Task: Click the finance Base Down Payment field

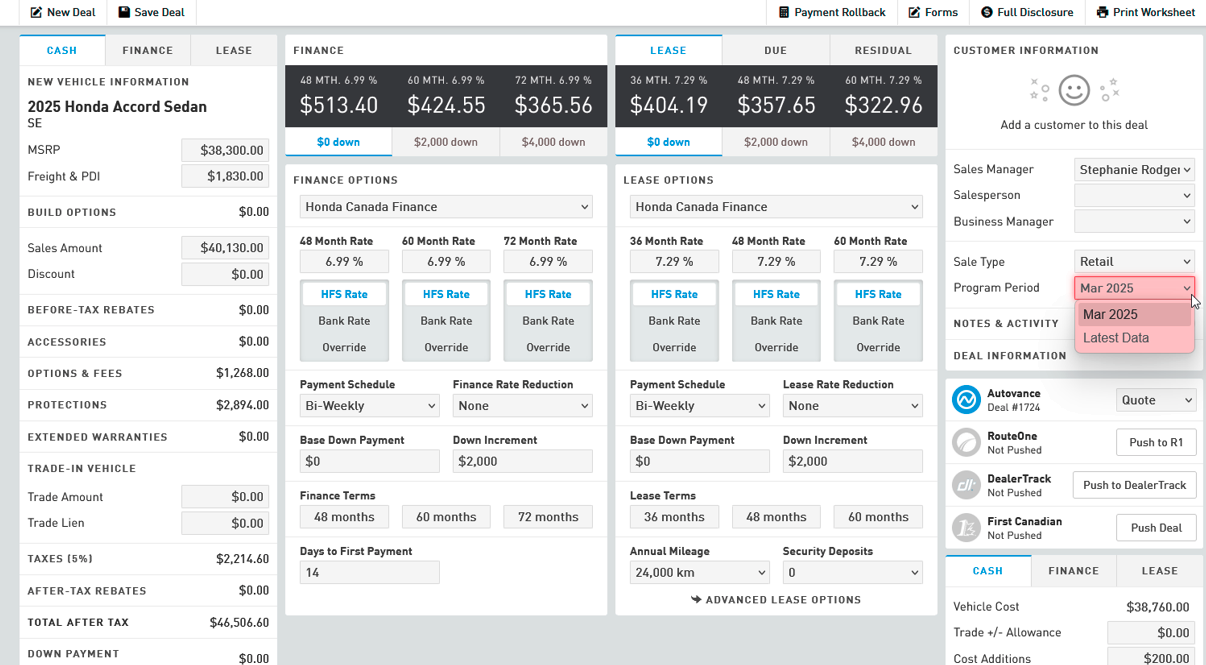Action: tap(370, 461)
